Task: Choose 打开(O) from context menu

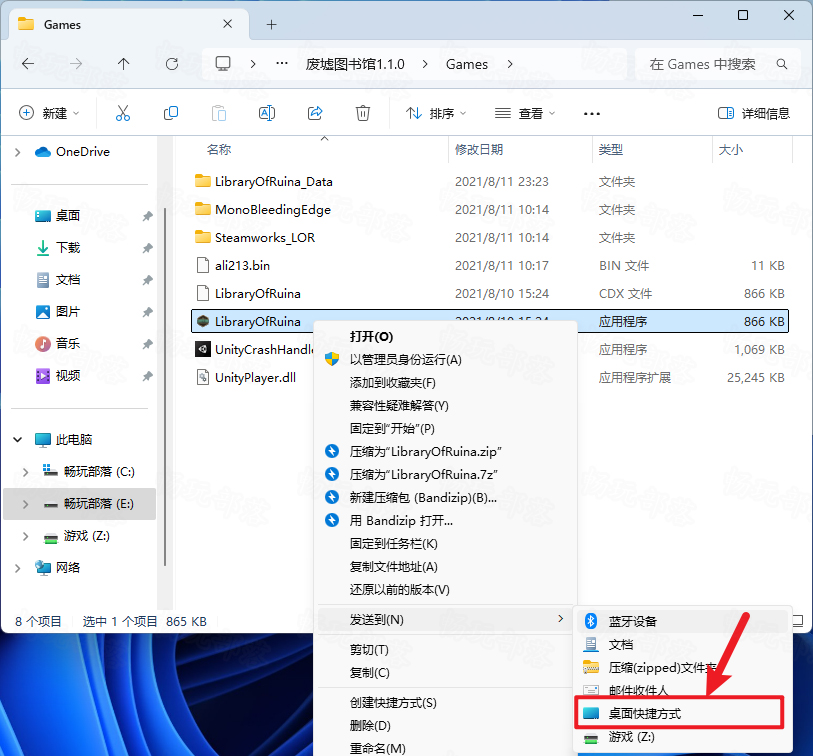Action: (445, 337)
